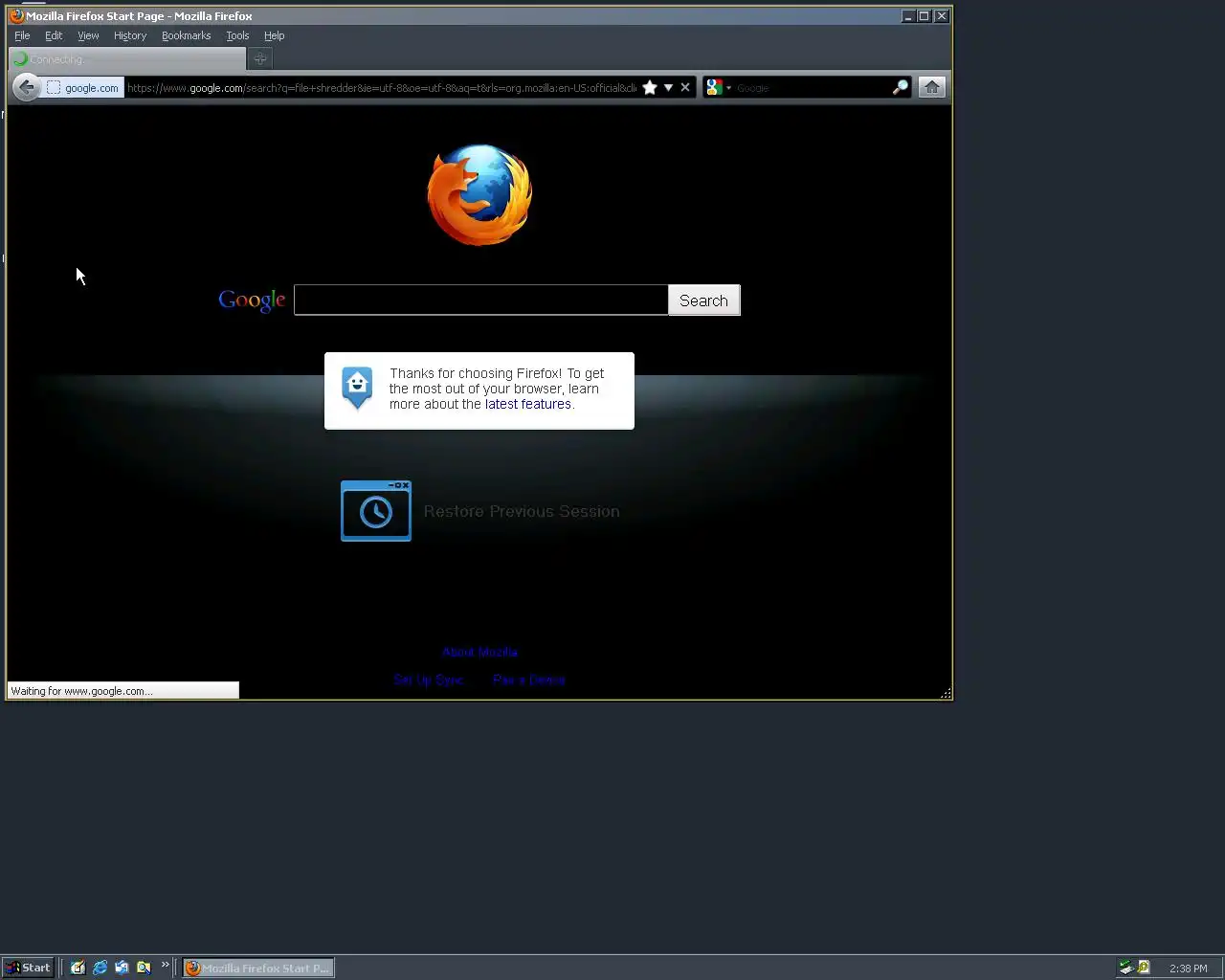
Task: Click the Search button on start page
Action: click(703, 300)
